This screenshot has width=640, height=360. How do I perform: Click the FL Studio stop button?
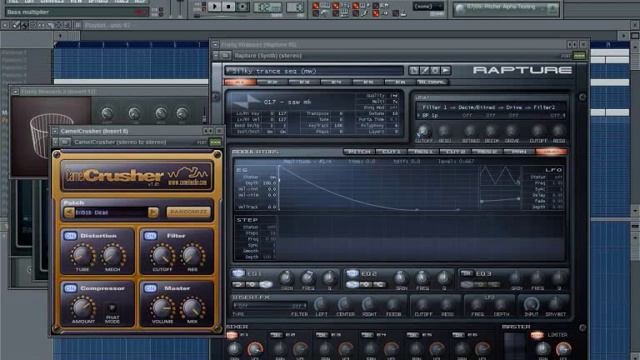click(229, 7)
